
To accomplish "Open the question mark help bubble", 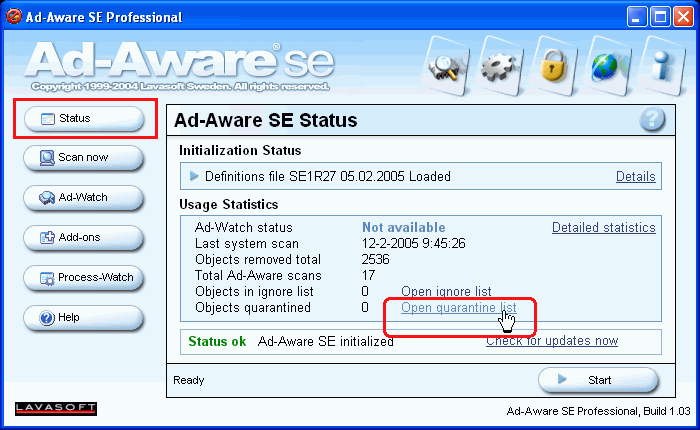I will (x=652, y=120).
